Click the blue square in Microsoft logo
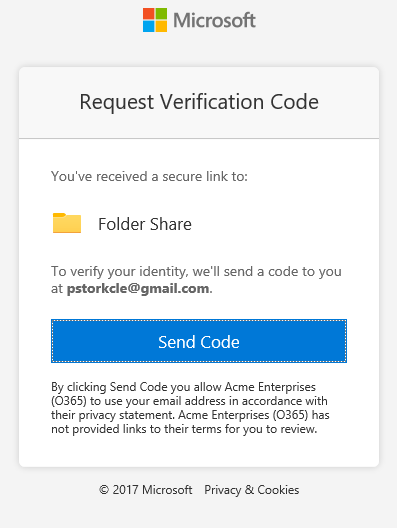Viewport: 397px width, 528px height. 148,27
